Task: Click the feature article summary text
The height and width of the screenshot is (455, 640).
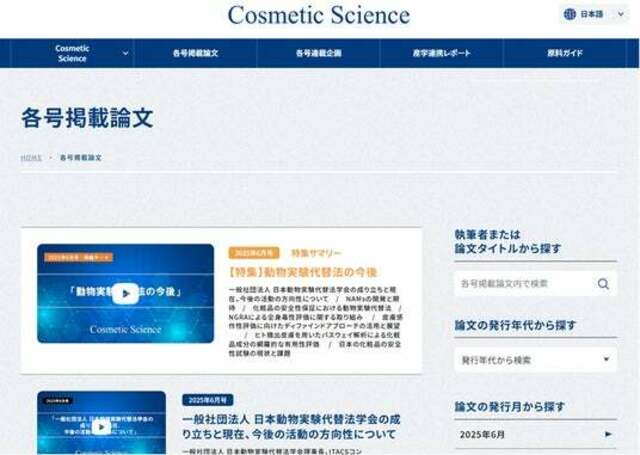Action: point(316,321)
